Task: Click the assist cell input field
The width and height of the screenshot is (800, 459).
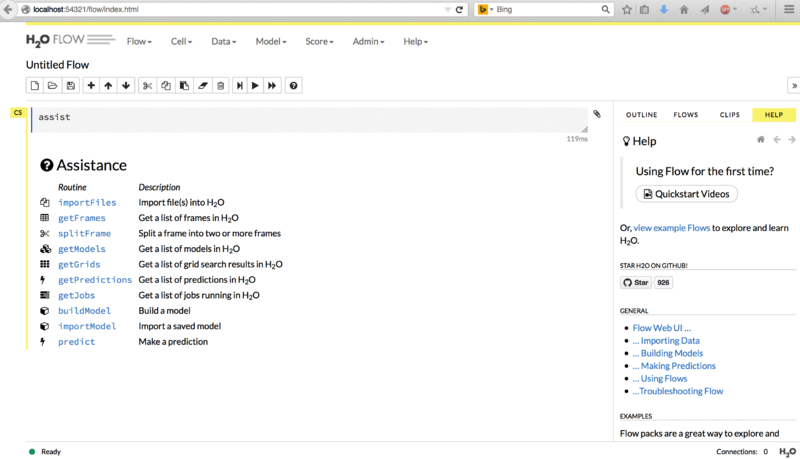Action: pos(310,120)
